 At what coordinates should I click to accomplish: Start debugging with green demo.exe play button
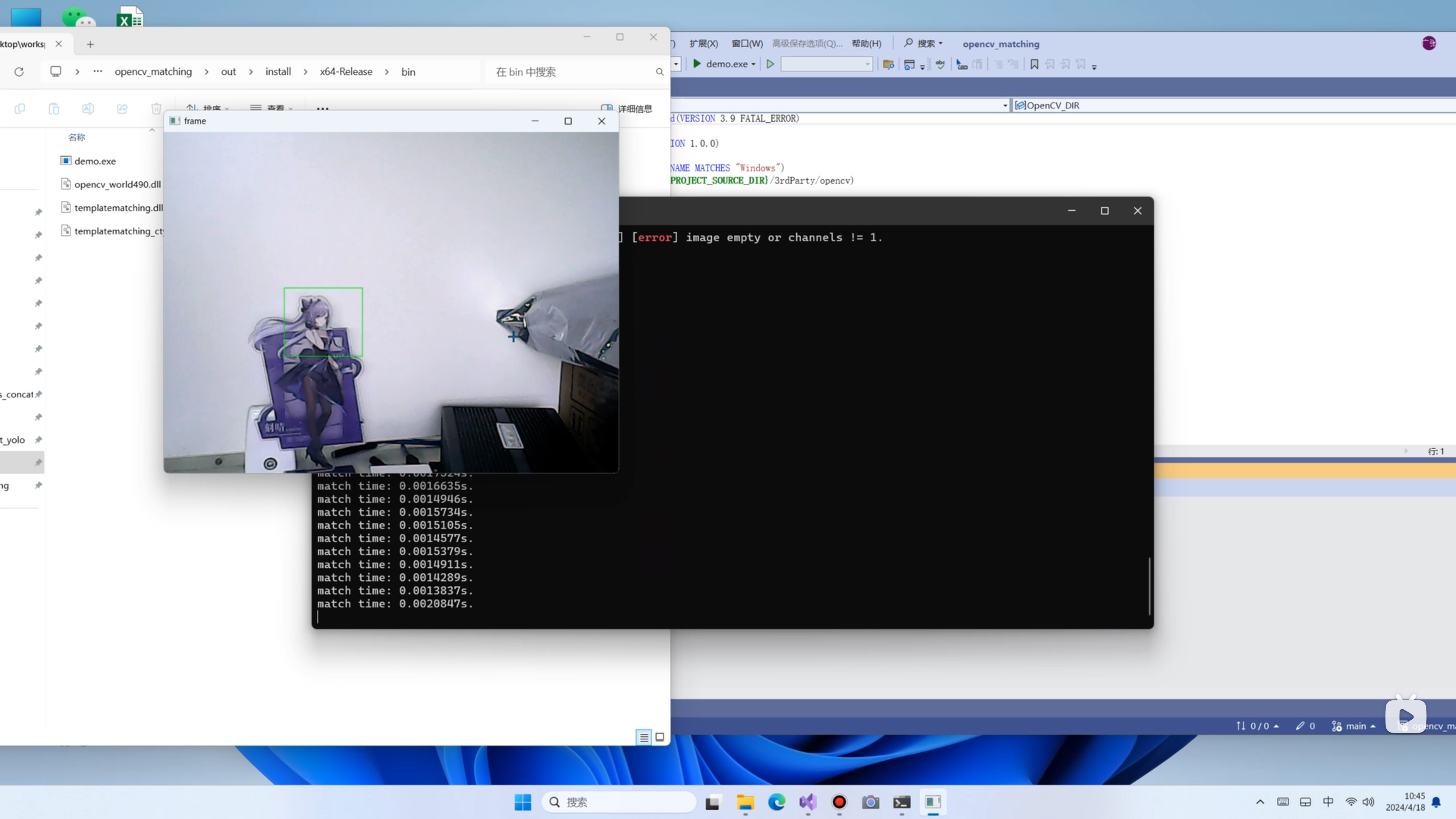697,64
